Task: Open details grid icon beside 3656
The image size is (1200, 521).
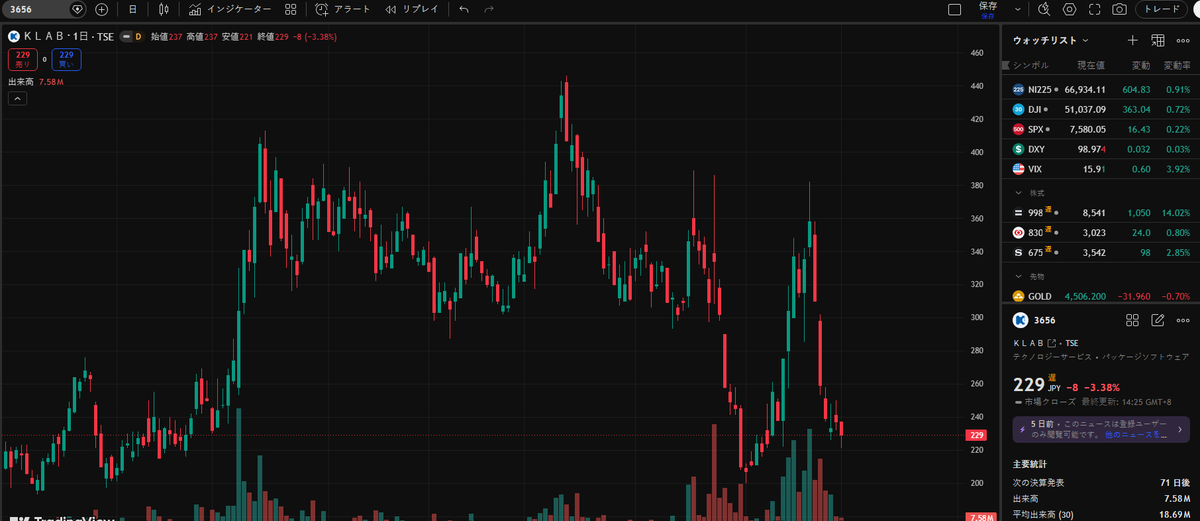Action: 1133,321
